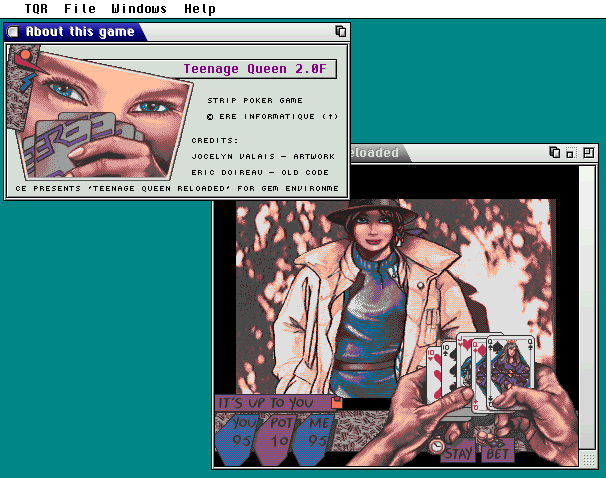Click the stacked-pages icon in About window title bar
The image size is (606, 478).
[340, 32]
